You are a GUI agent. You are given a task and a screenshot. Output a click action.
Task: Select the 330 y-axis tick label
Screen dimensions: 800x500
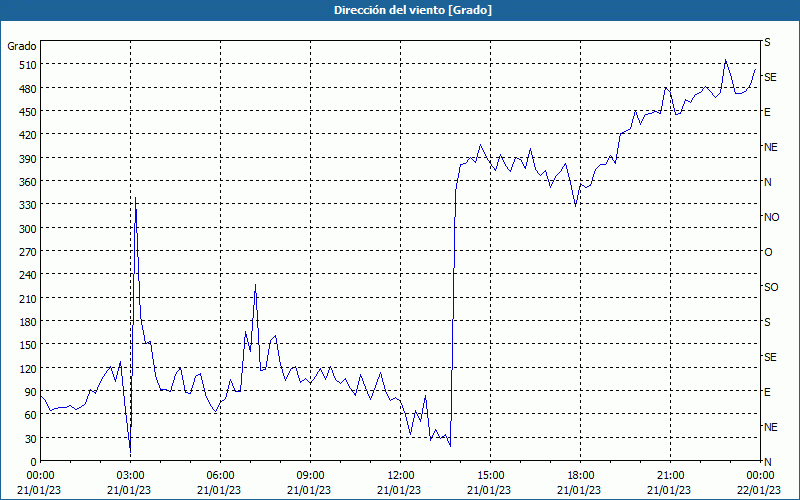(x=28, y=205)
